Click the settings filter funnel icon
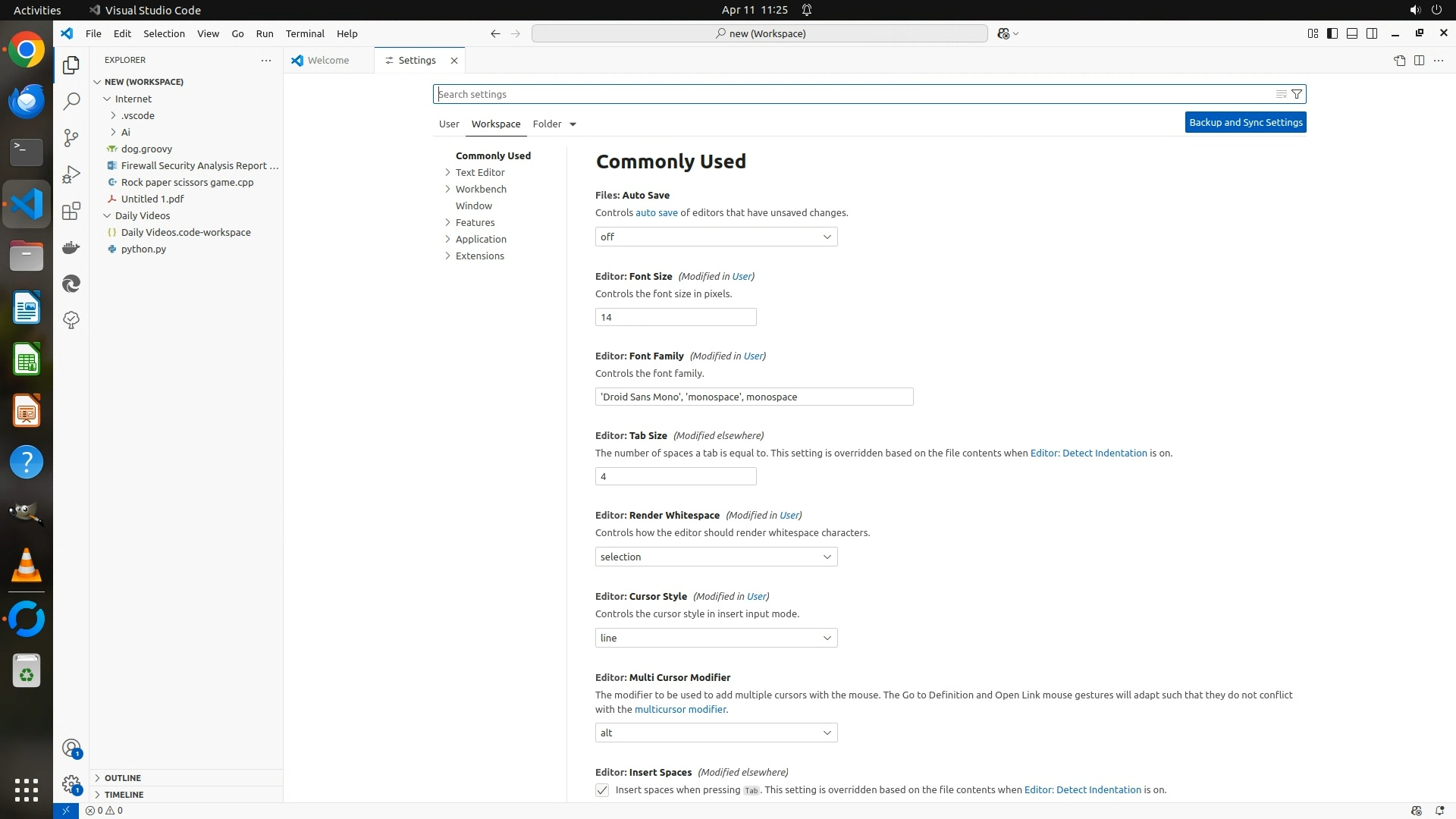The width and height of the screenshot is (1456, 819). point(1297,94)
